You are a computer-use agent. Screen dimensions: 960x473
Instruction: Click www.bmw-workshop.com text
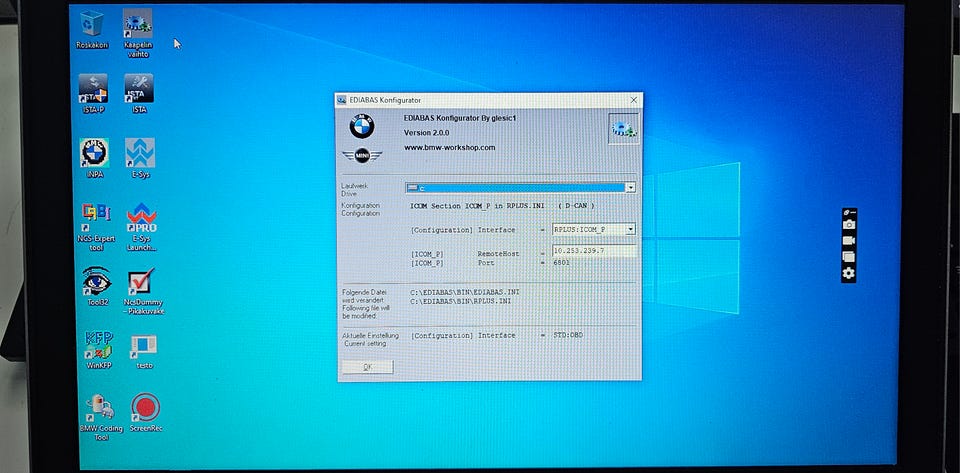tap(449, 147)
